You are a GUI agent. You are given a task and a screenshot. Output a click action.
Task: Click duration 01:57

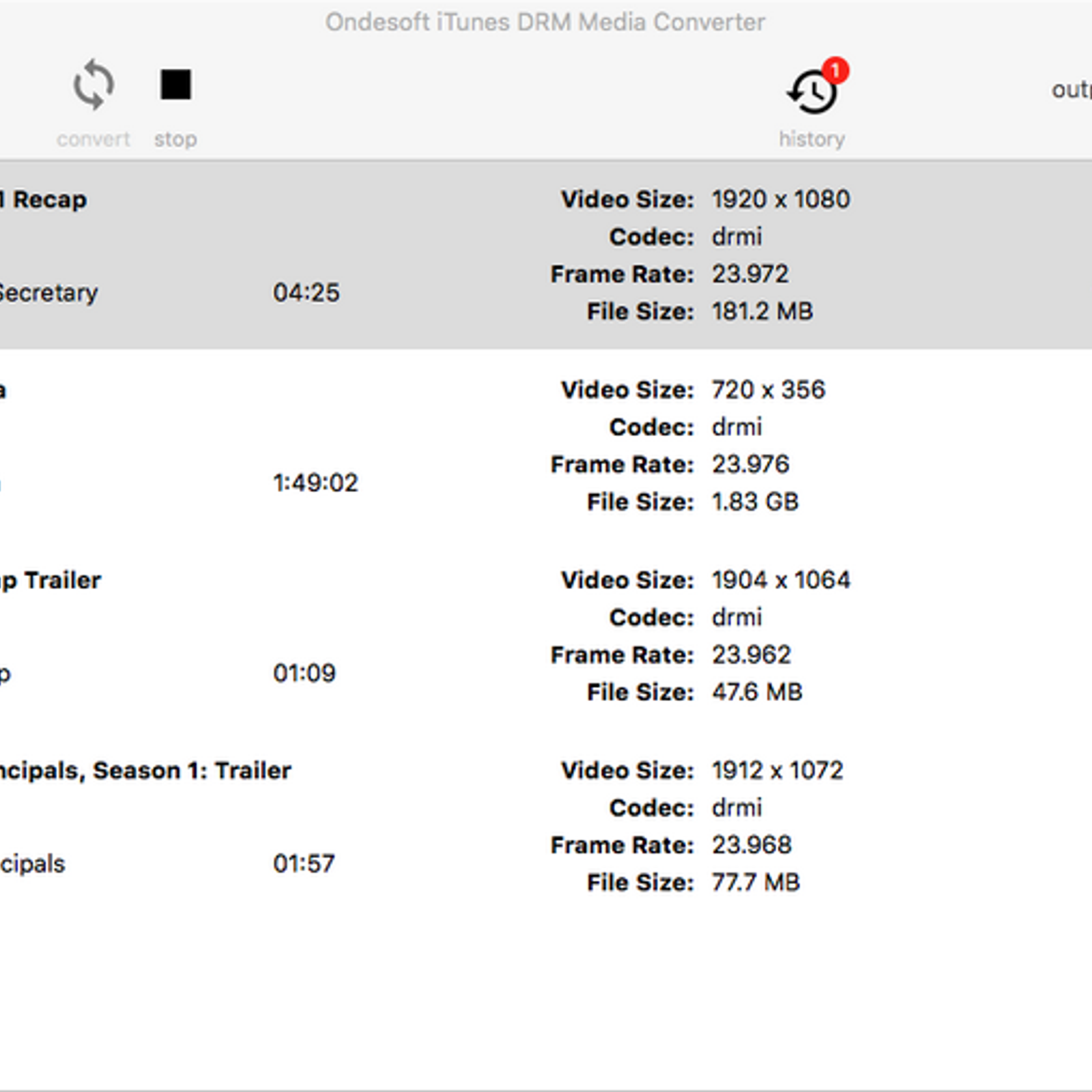point(304,864)
